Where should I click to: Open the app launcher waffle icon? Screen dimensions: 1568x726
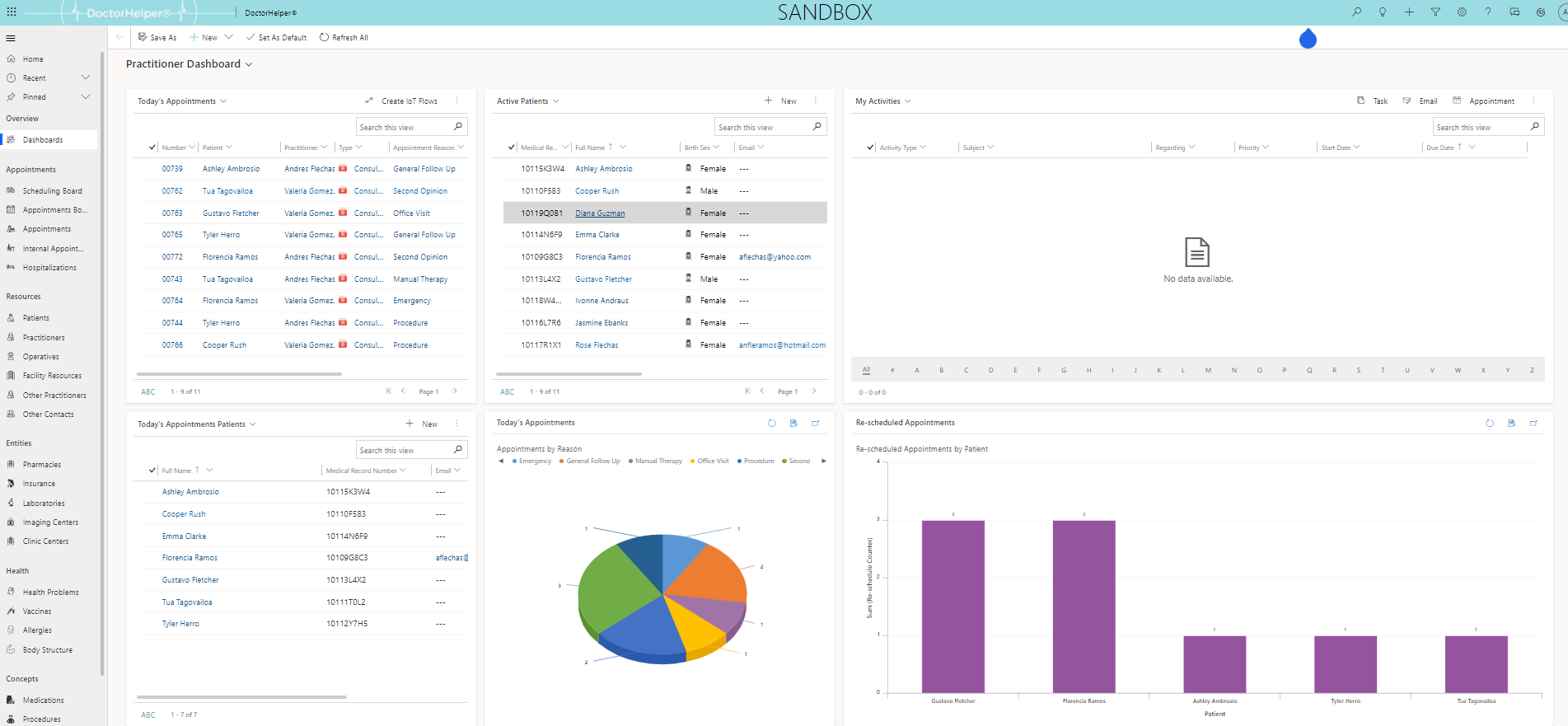11,12
